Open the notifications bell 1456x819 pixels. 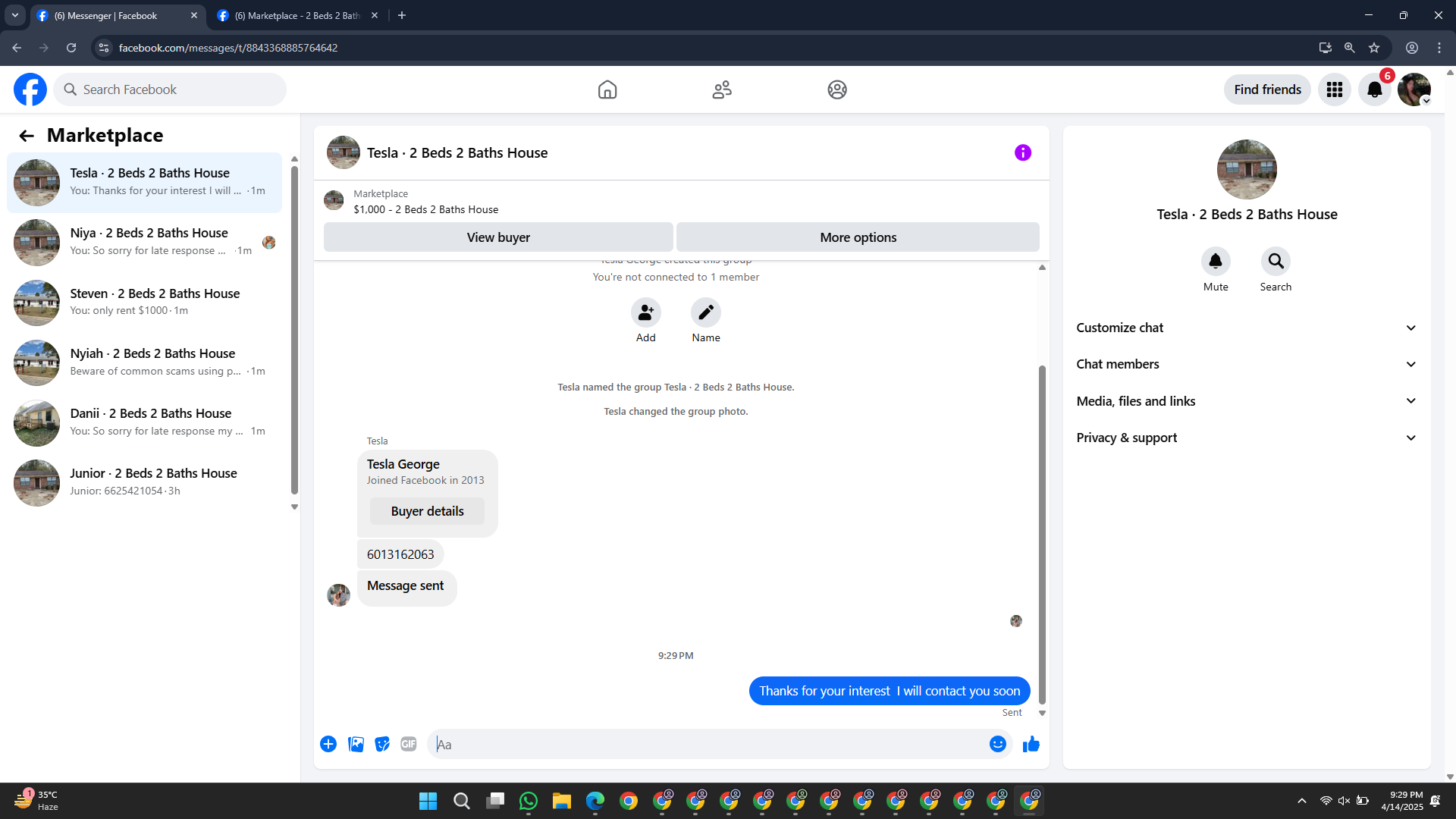click(1374, 89)
